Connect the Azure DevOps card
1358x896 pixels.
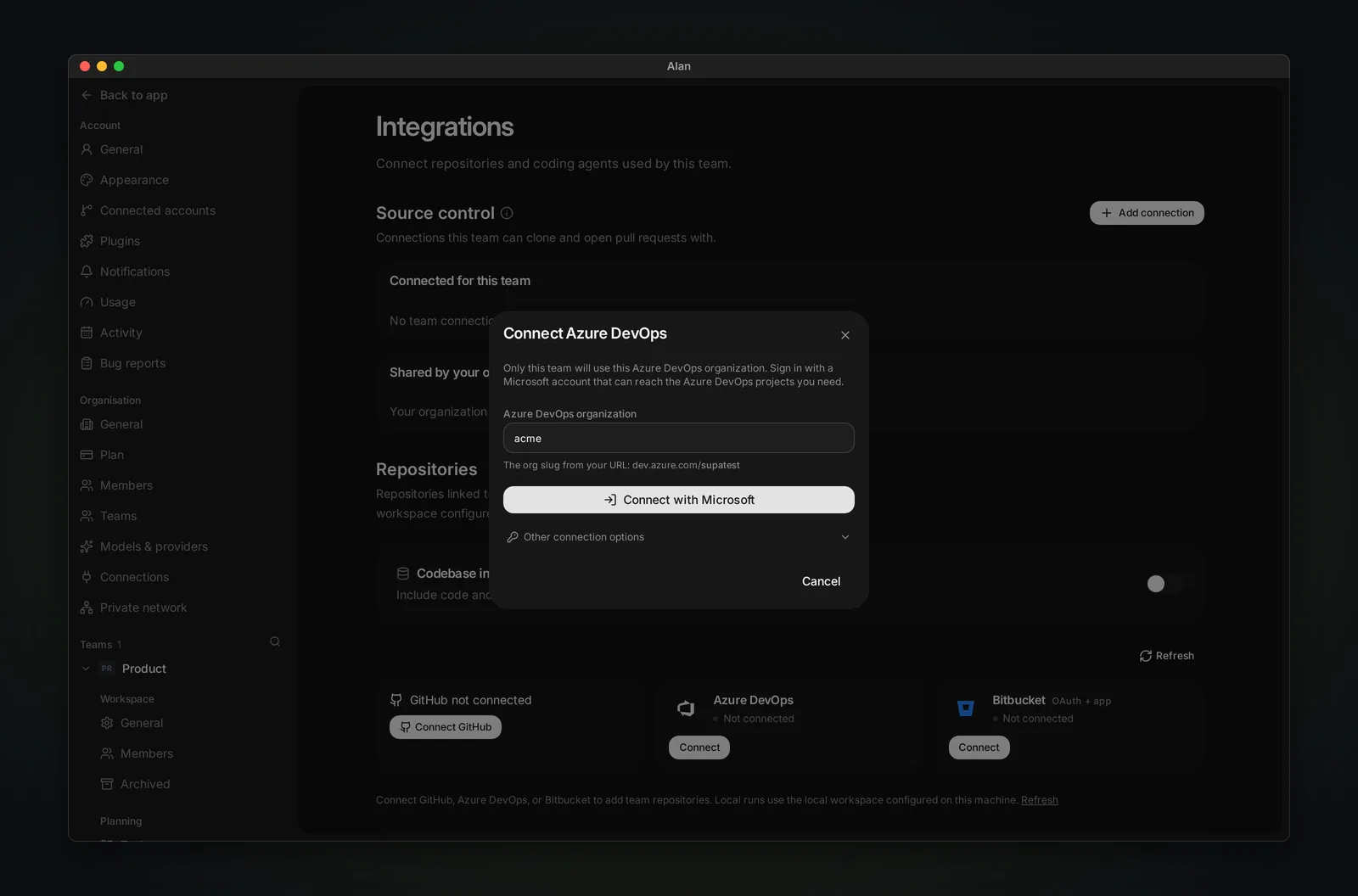click(x=699, y=748)
